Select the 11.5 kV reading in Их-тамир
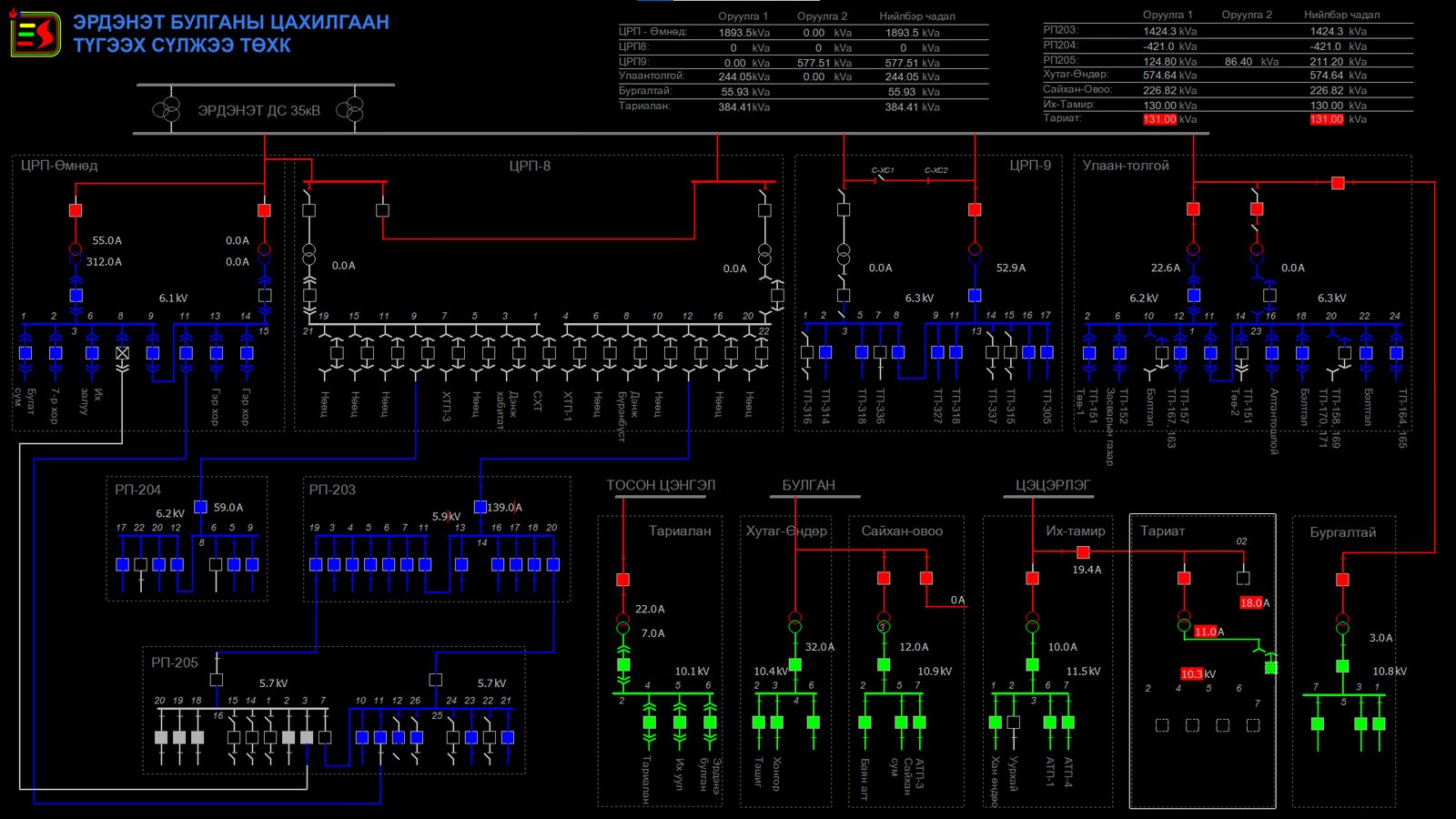The width and height of the screenshot is (1456, 819). pos(1083,672)
